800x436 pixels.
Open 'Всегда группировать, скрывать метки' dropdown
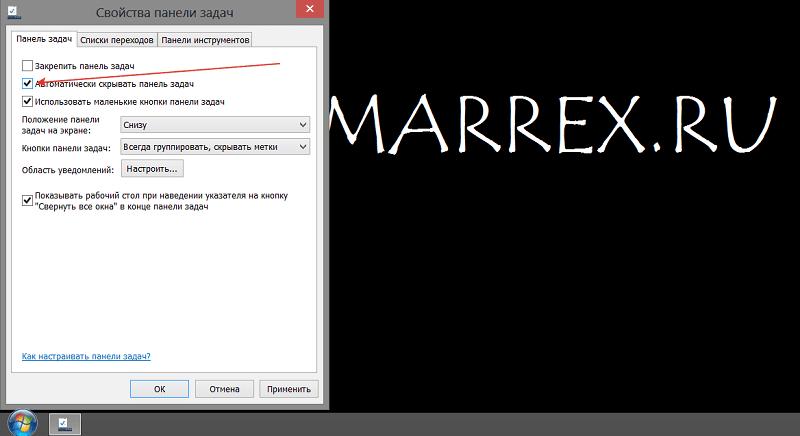click(215, 147)
